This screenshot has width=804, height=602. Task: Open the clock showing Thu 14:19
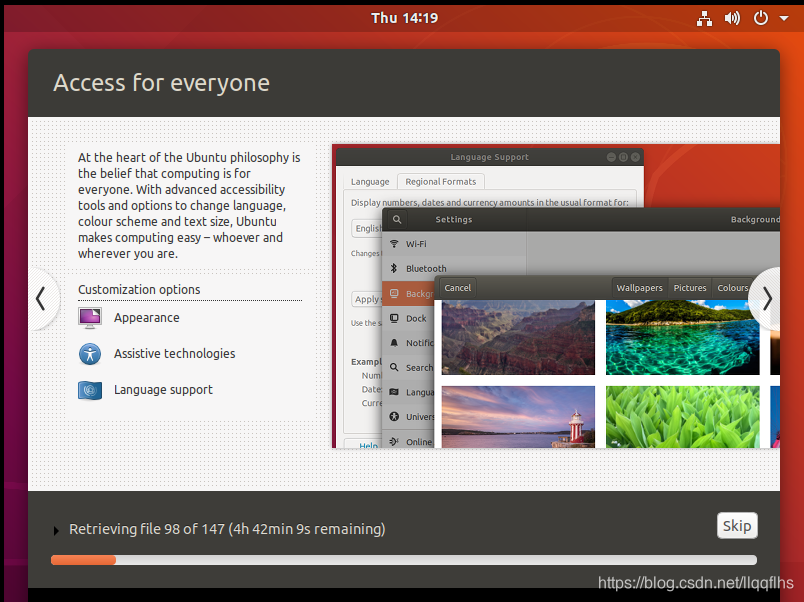(404, 18)
